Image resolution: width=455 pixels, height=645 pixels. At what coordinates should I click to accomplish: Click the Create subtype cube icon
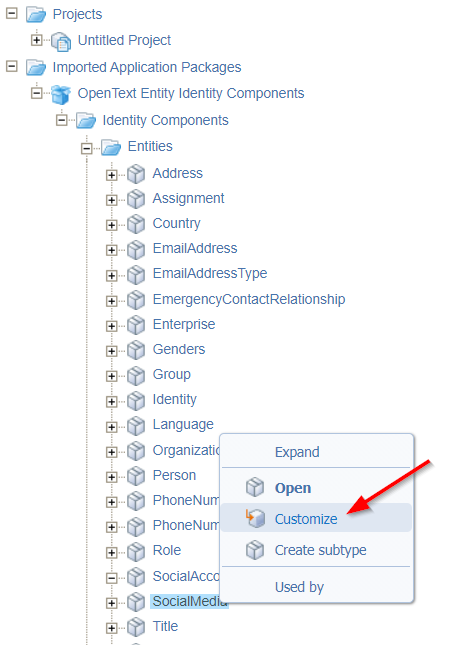[x=255, y=550]
